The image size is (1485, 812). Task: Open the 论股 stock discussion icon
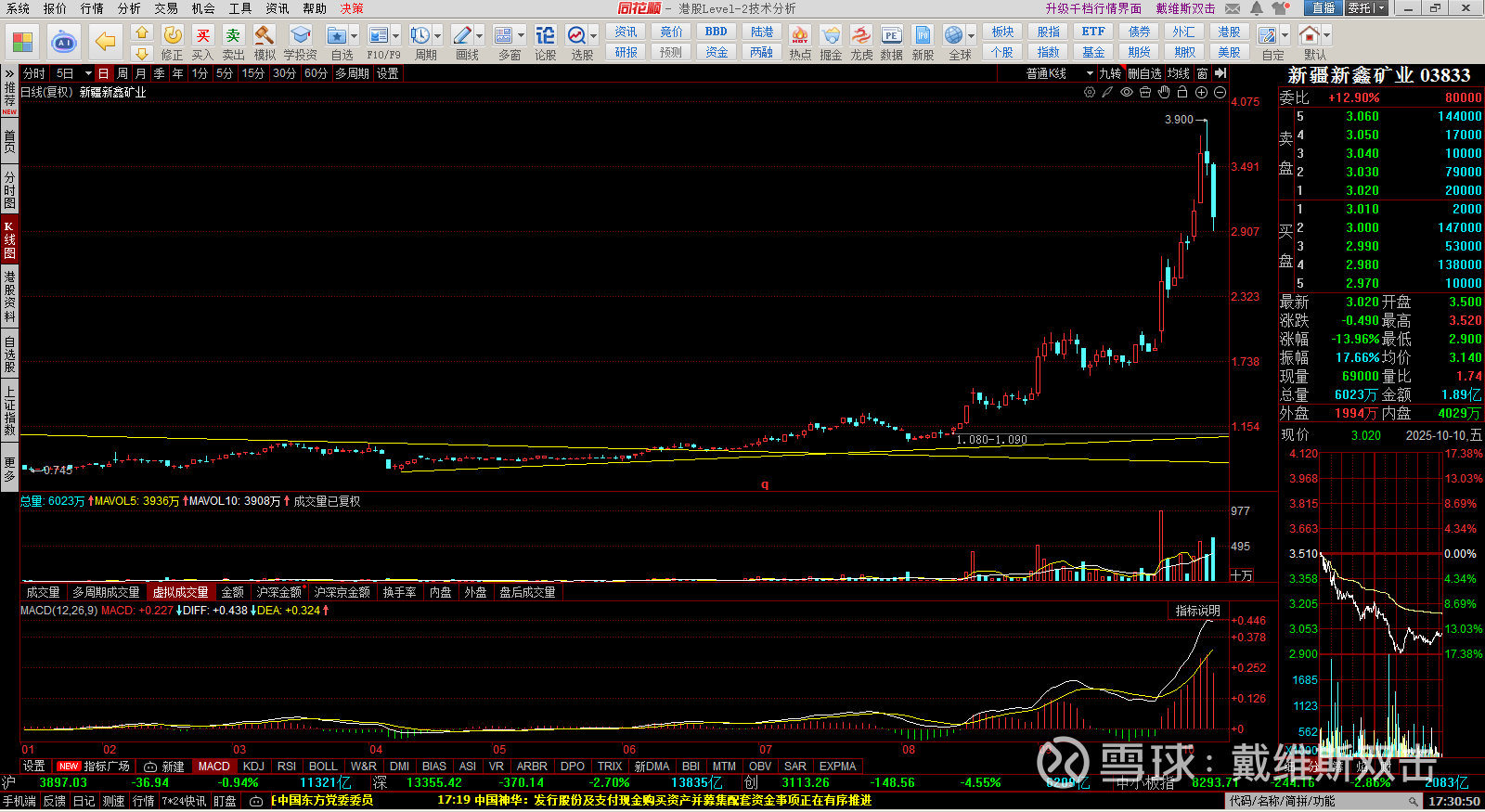[x=545, y=43]
